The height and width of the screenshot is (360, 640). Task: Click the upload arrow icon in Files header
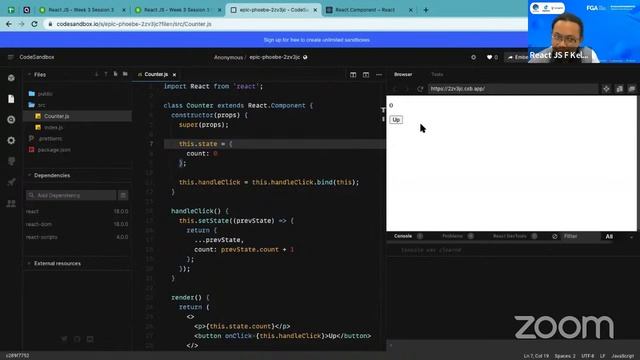[106, 74]
